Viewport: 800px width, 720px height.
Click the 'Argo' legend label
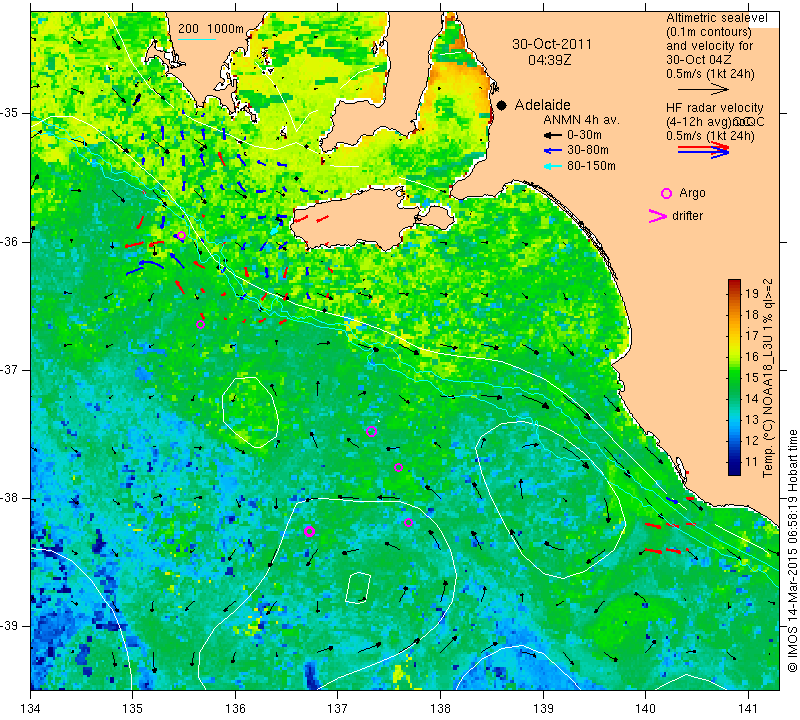[x=692, y=193]
